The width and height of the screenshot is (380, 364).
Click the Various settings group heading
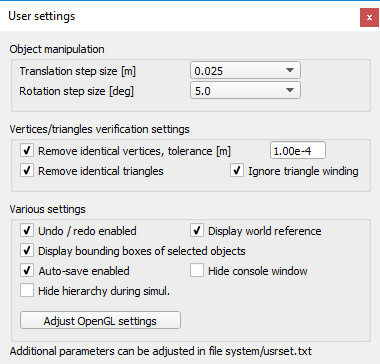click(x=47, y=209)
